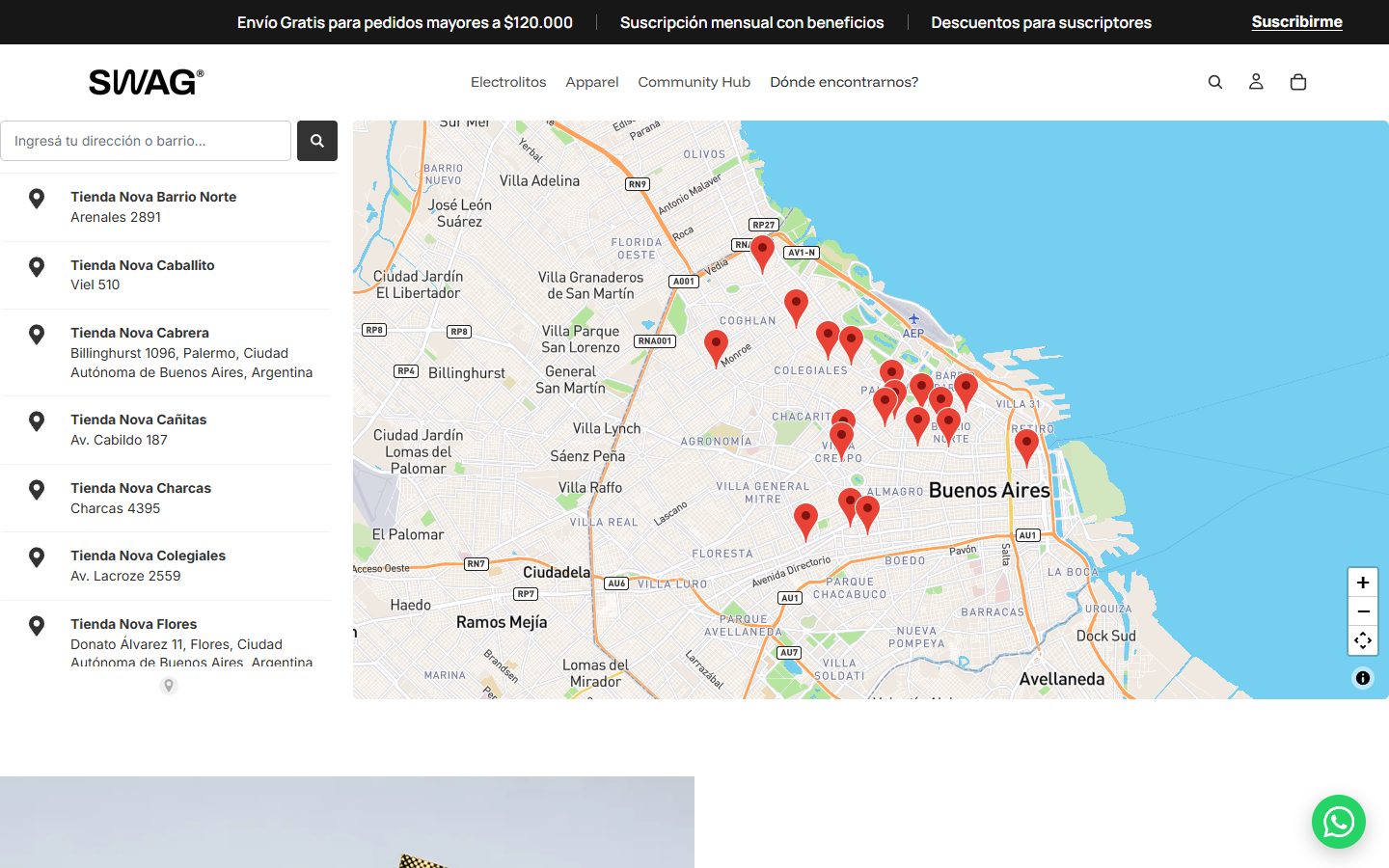This screenshot has height=868, width=1389.
Task: Click the address search magnifier button
Action: tap(317, 141)
